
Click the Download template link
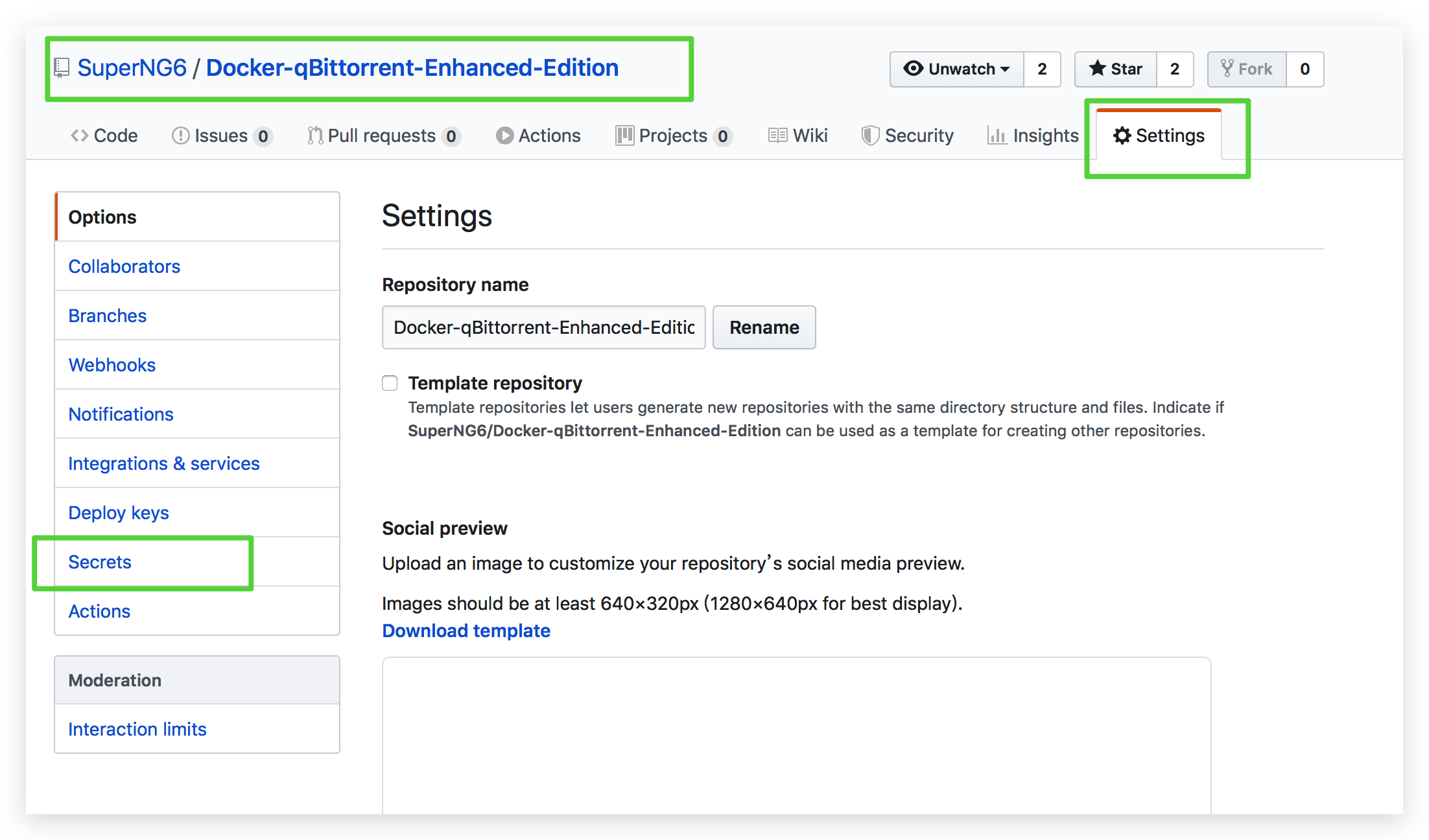tap(466, 631)
